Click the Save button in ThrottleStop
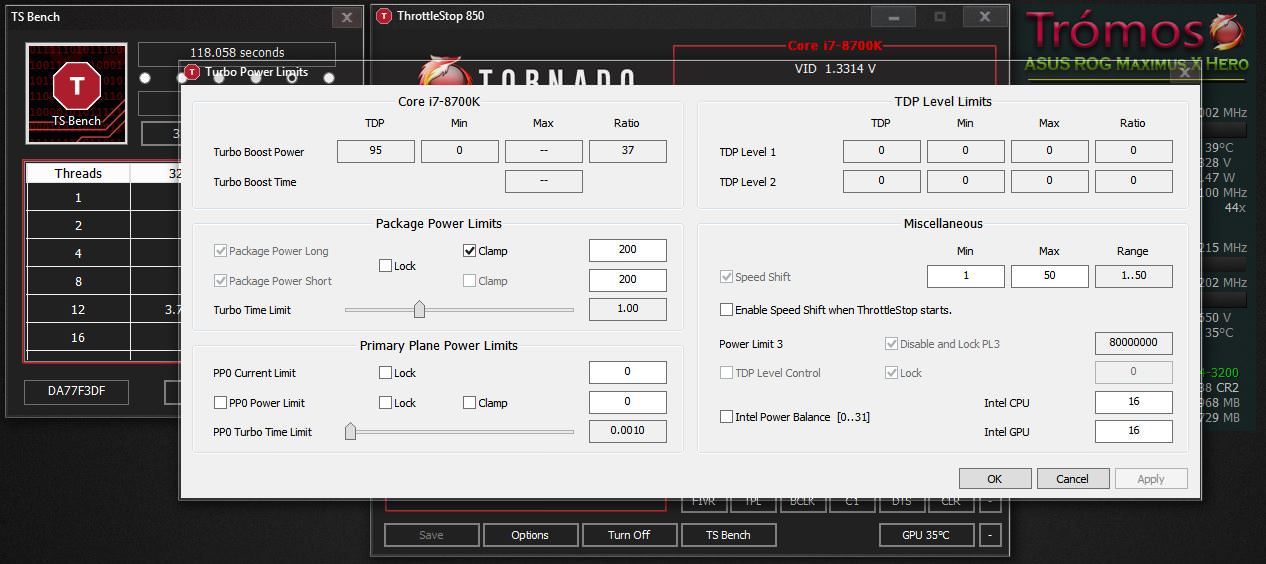 click(x=431, y=535)
